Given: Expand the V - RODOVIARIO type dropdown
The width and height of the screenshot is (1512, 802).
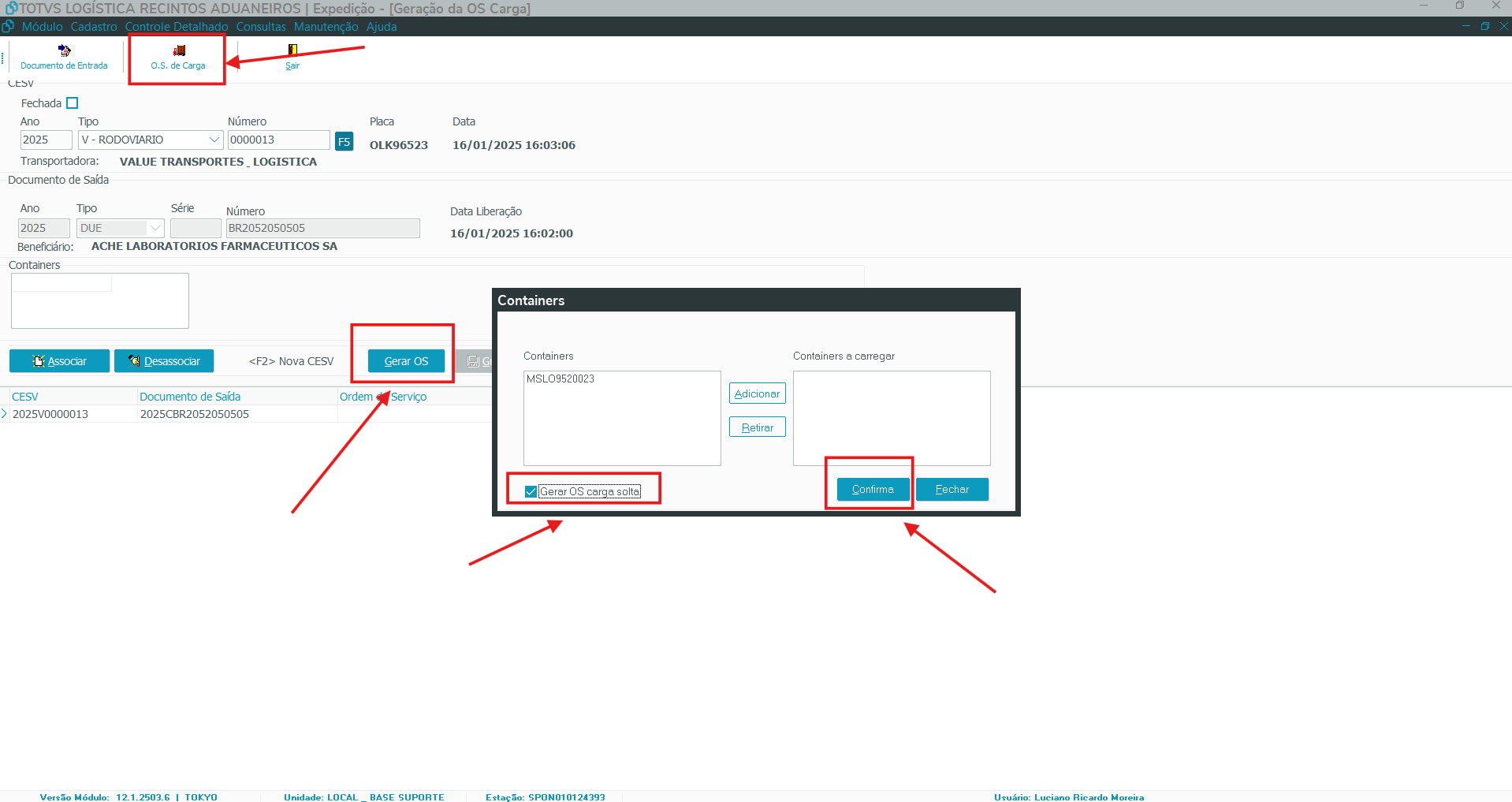Looking at the screenshot, I should click(214, 140).
